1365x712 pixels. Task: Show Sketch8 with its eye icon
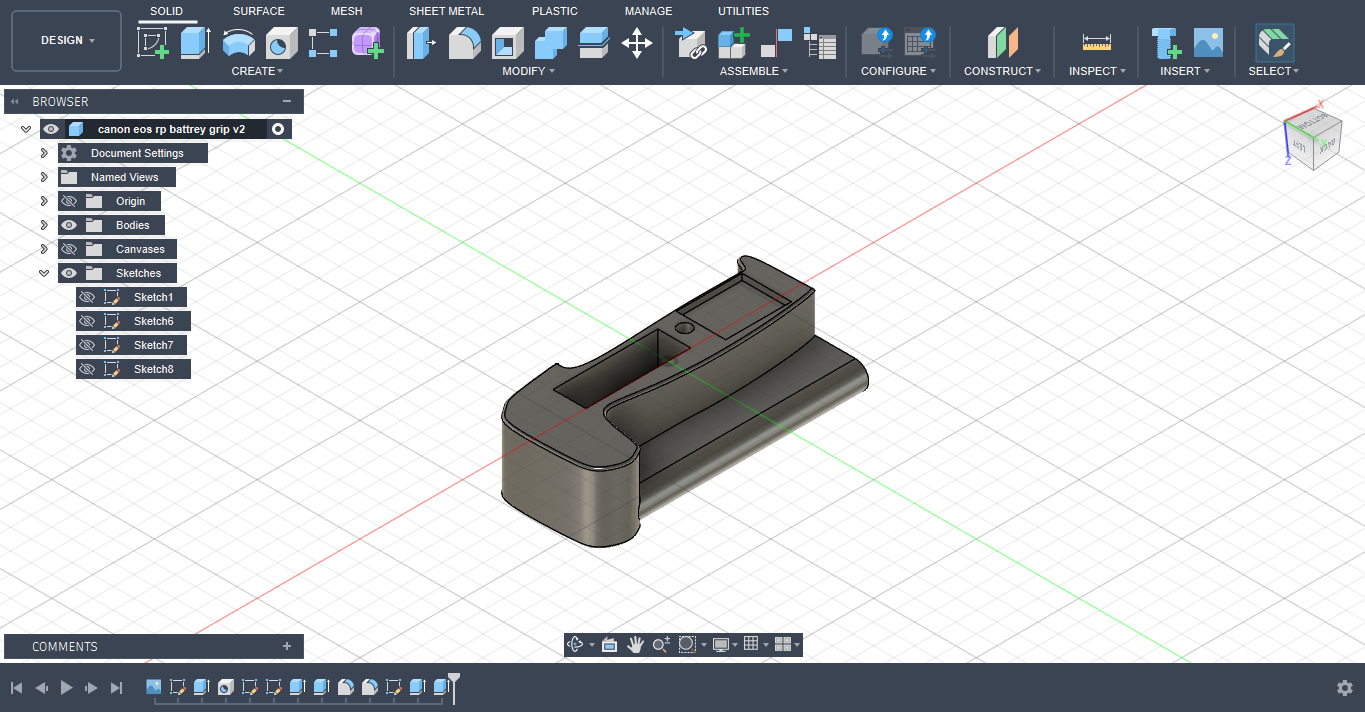tap(87, 369)
